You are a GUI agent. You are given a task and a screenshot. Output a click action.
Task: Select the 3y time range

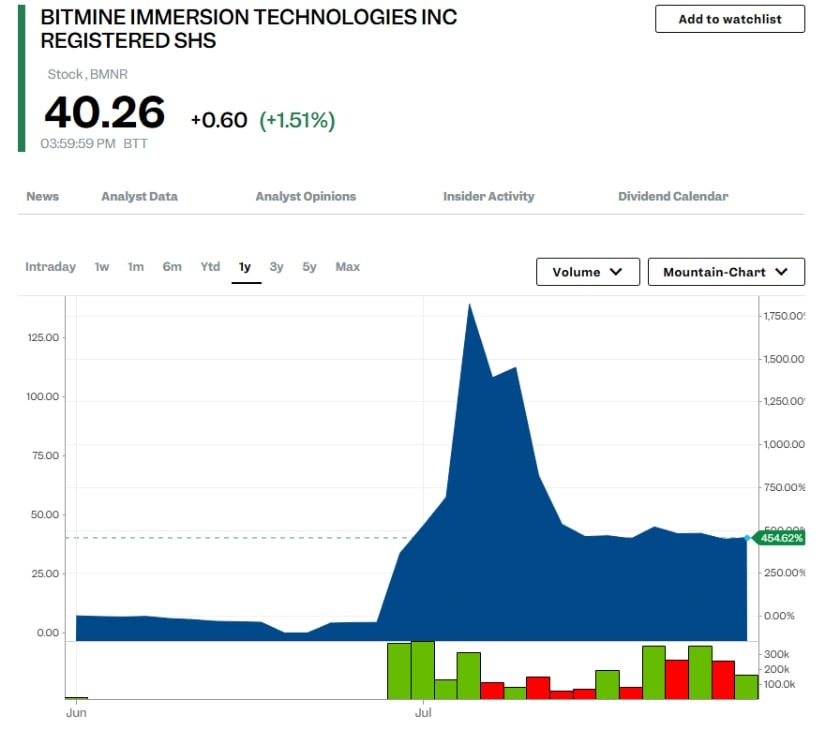[x=277, y=267]
